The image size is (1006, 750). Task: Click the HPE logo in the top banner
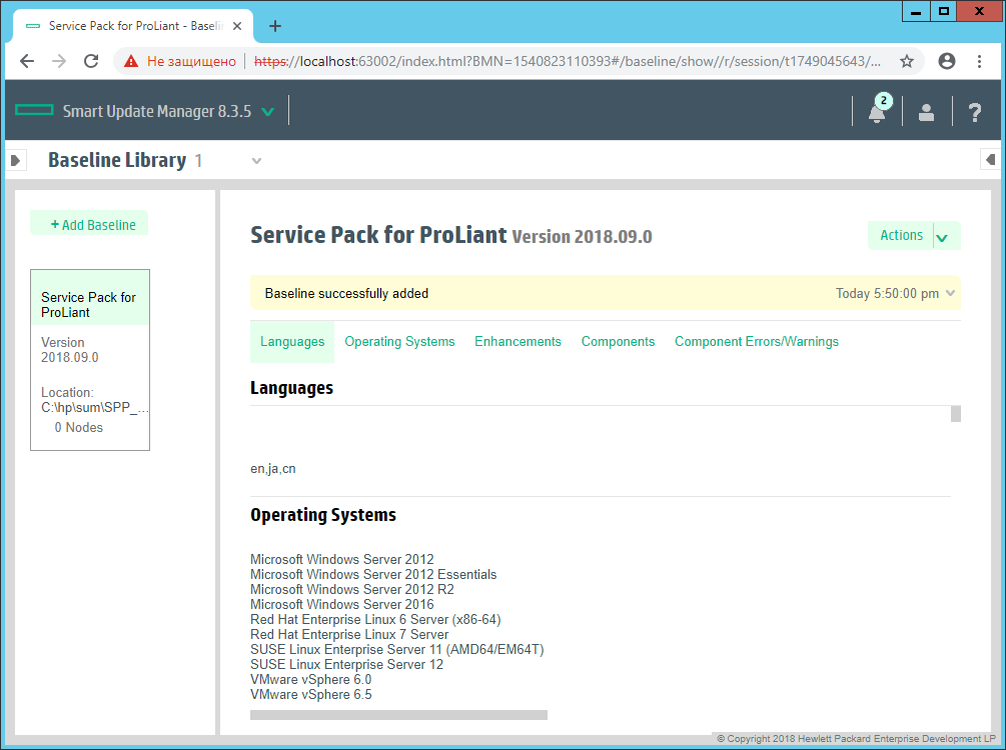pos(33,111)
